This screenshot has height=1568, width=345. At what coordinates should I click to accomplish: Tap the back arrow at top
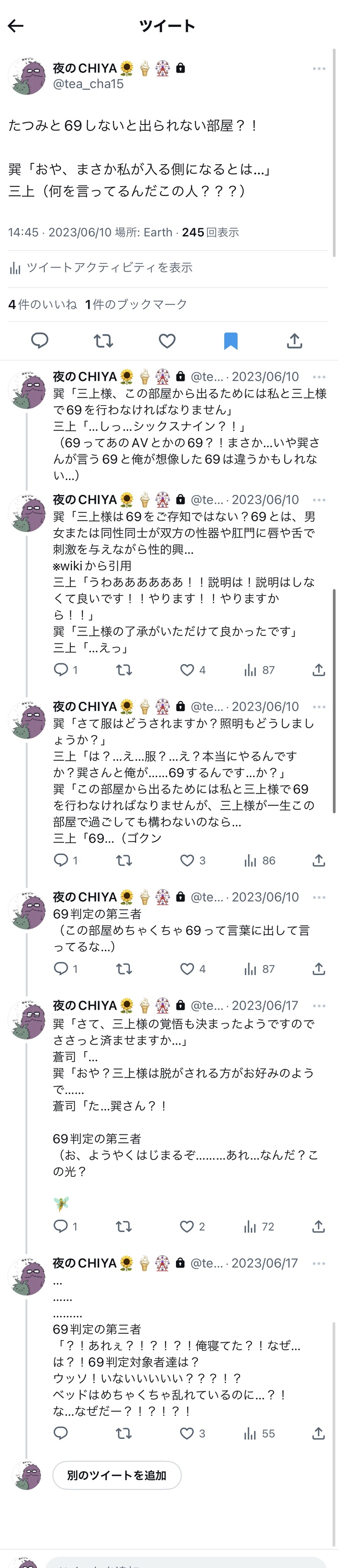coord(16,25)
